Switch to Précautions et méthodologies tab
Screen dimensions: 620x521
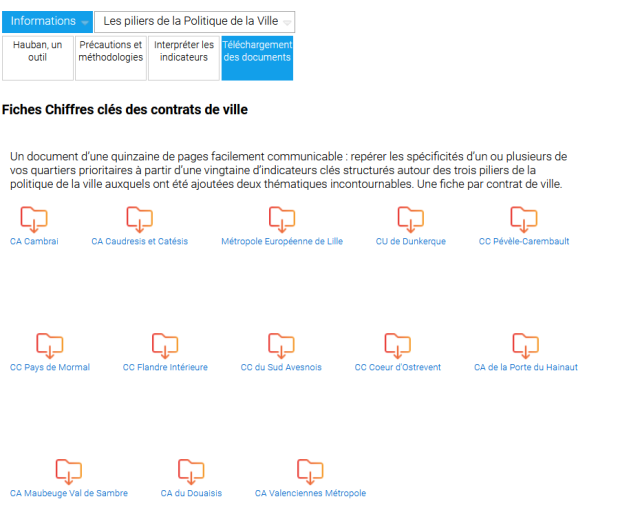pos(111,58)
